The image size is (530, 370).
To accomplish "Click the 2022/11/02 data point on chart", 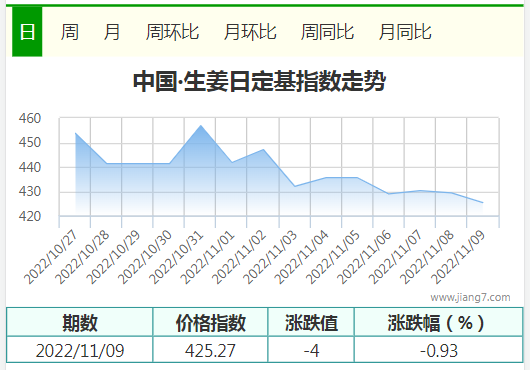I will [263, 149].
